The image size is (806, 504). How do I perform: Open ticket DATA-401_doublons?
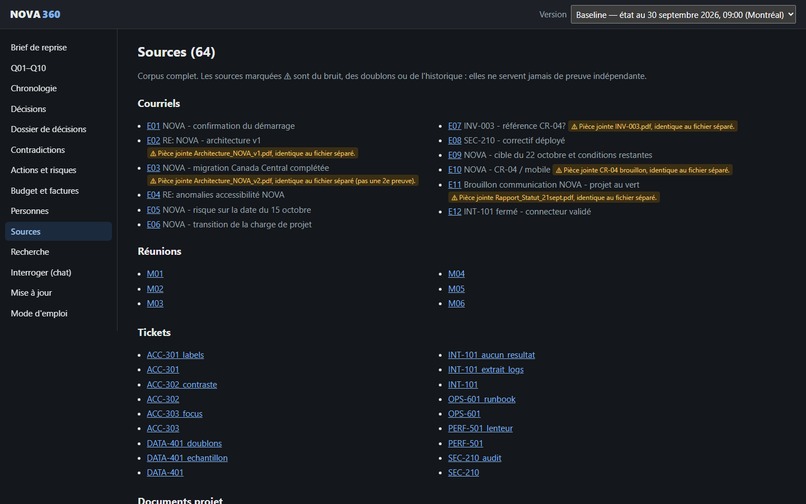coord(184,443)
